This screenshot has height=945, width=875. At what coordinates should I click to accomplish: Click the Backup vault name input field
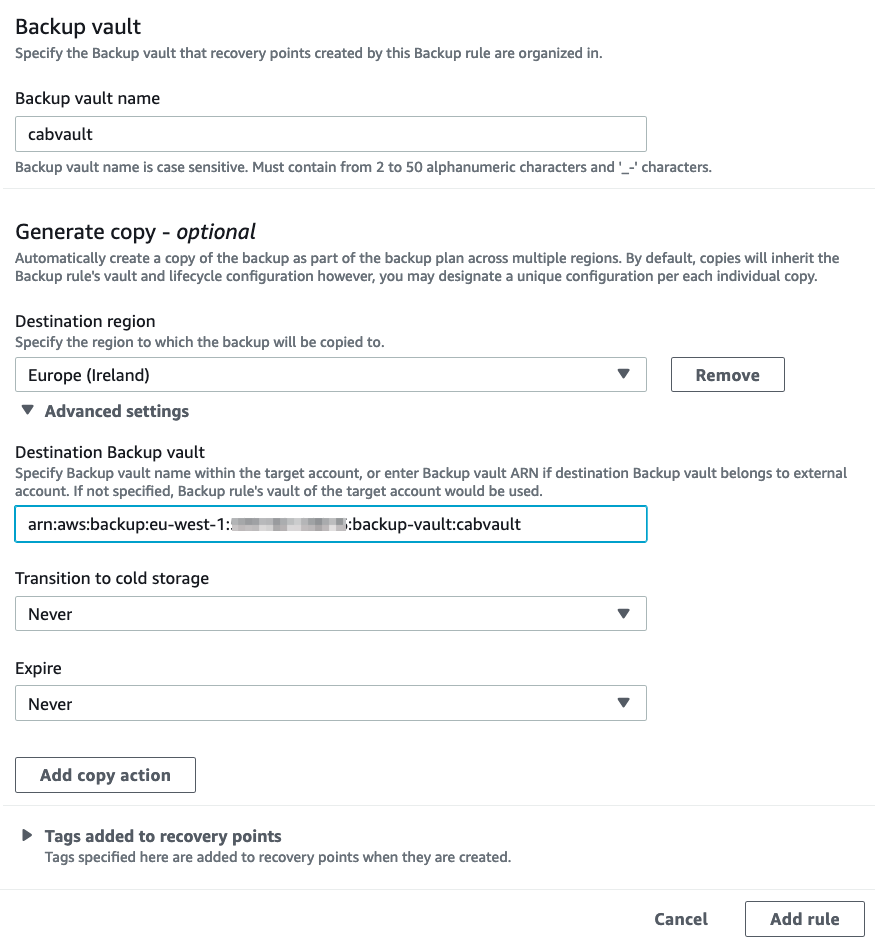click(330, 133)
